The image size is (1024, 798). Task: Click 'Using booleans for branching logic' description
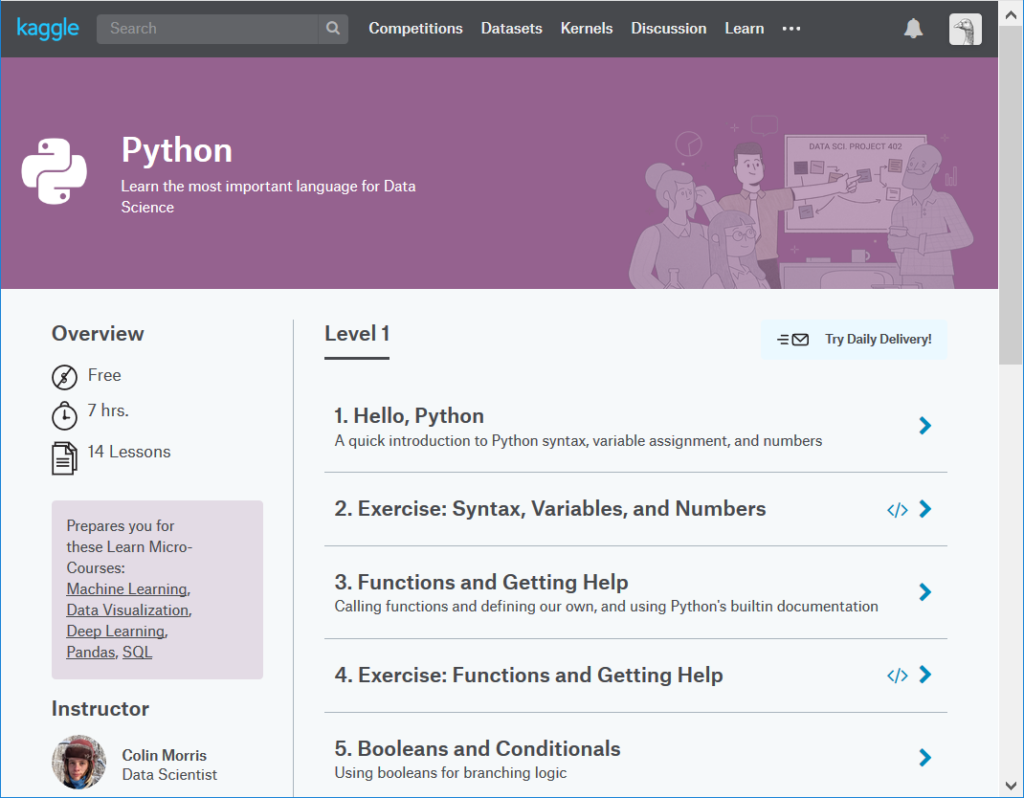point(451,773)
